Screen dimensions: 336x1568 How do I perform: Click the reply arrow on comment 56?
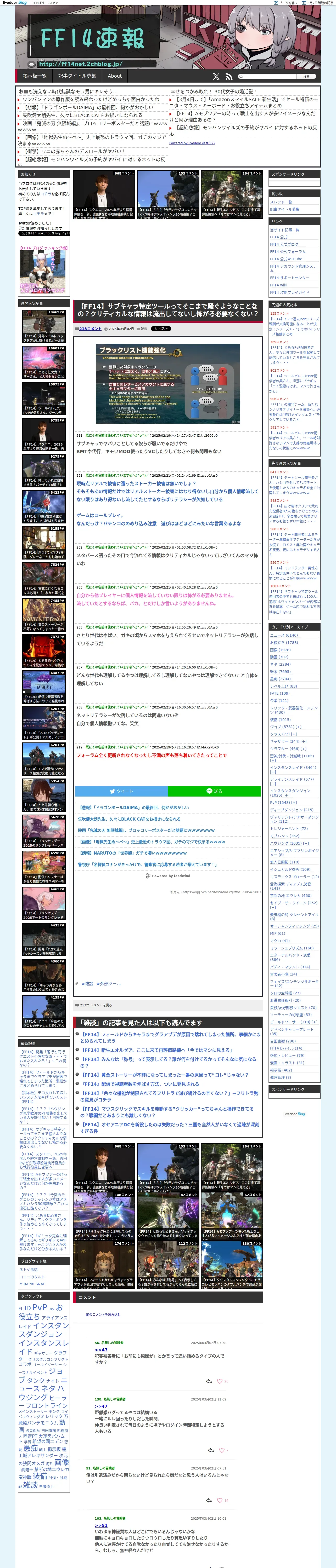(x=209, y=1381)
